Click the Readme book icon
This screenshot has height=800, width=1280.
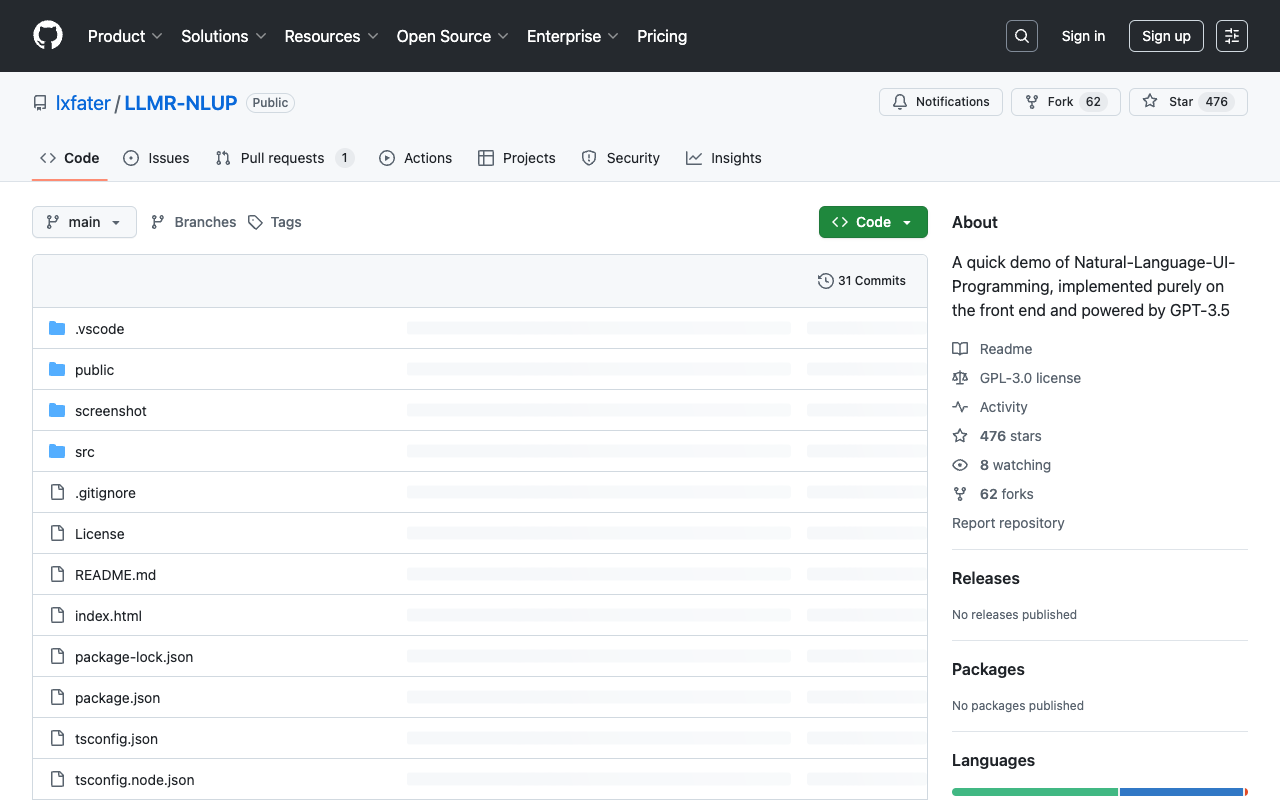click(x=960, y=349)
